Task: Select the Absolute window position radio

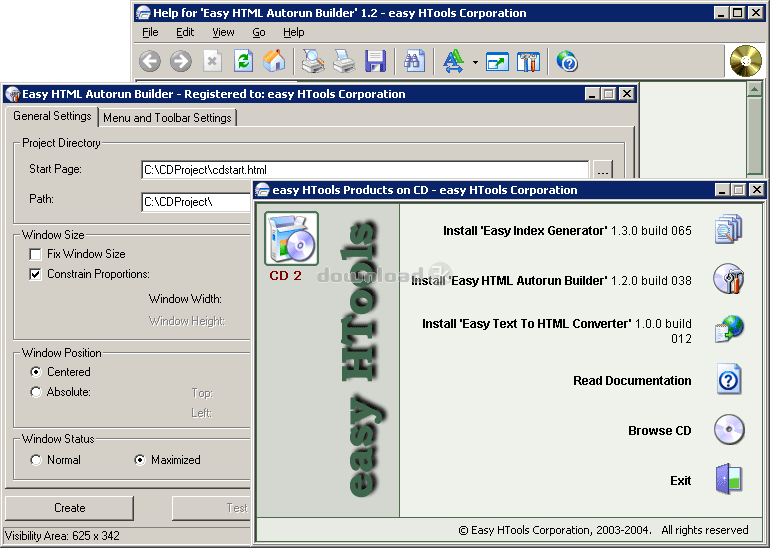Action: [35, 392]
